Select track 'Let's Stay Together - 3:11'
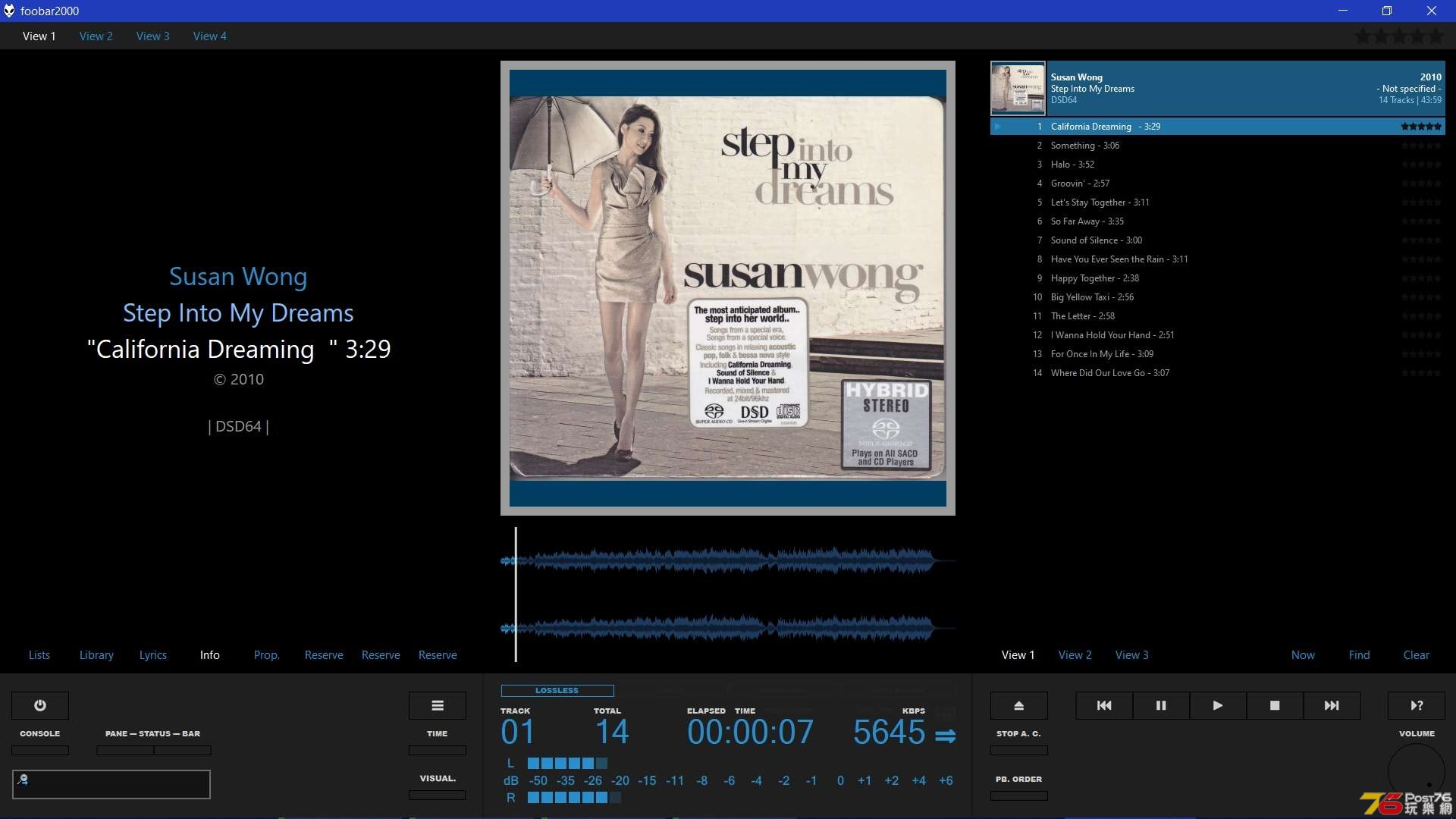Screen dimensions: 1456x819 point(1218,202)
